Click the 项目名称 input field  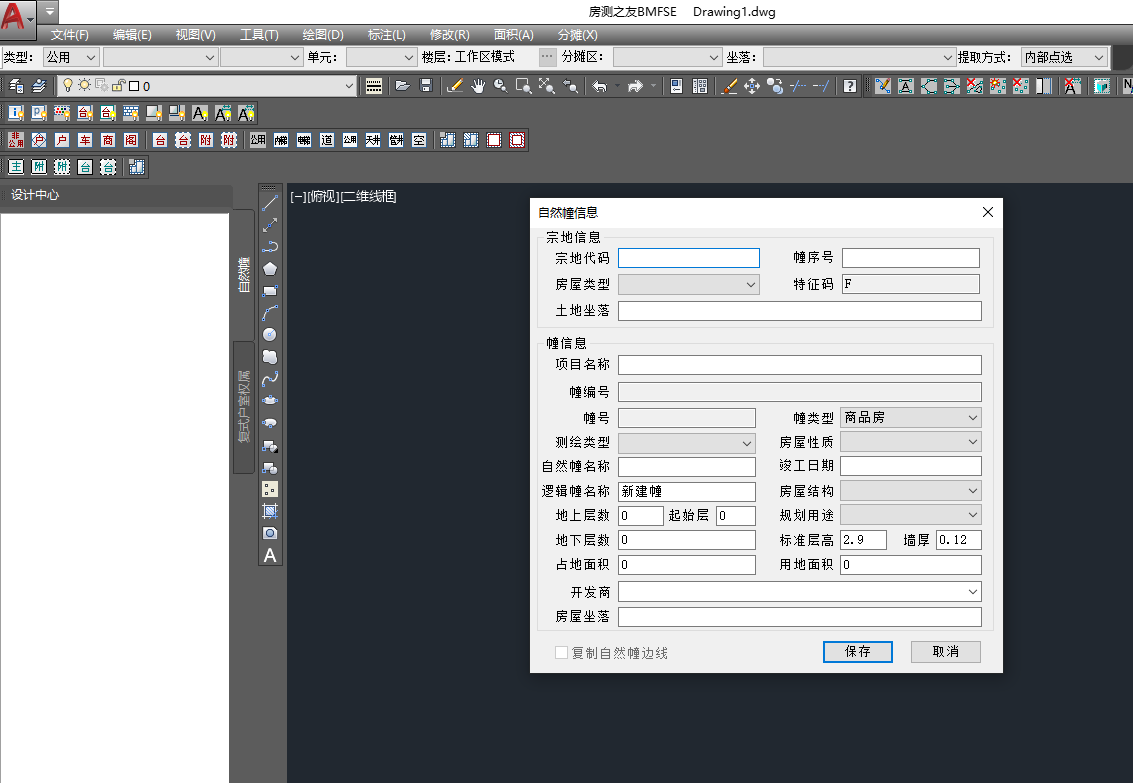[800, 365]
